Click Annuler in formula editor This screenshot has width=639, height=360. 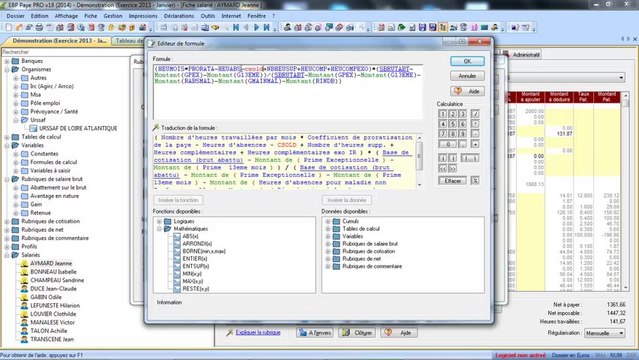(467, 76)
